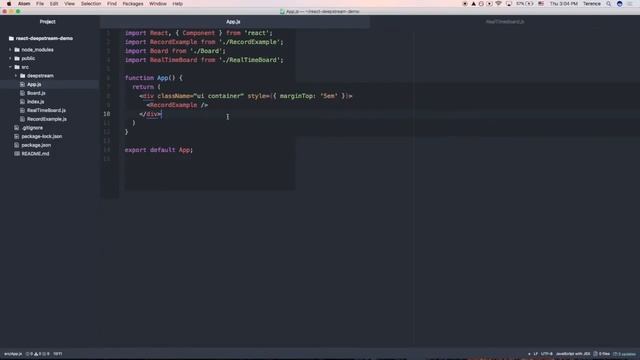The image size is (640, 360).
Task: Open RealTimeBoard.js from the tree
Action: (46, 110)
